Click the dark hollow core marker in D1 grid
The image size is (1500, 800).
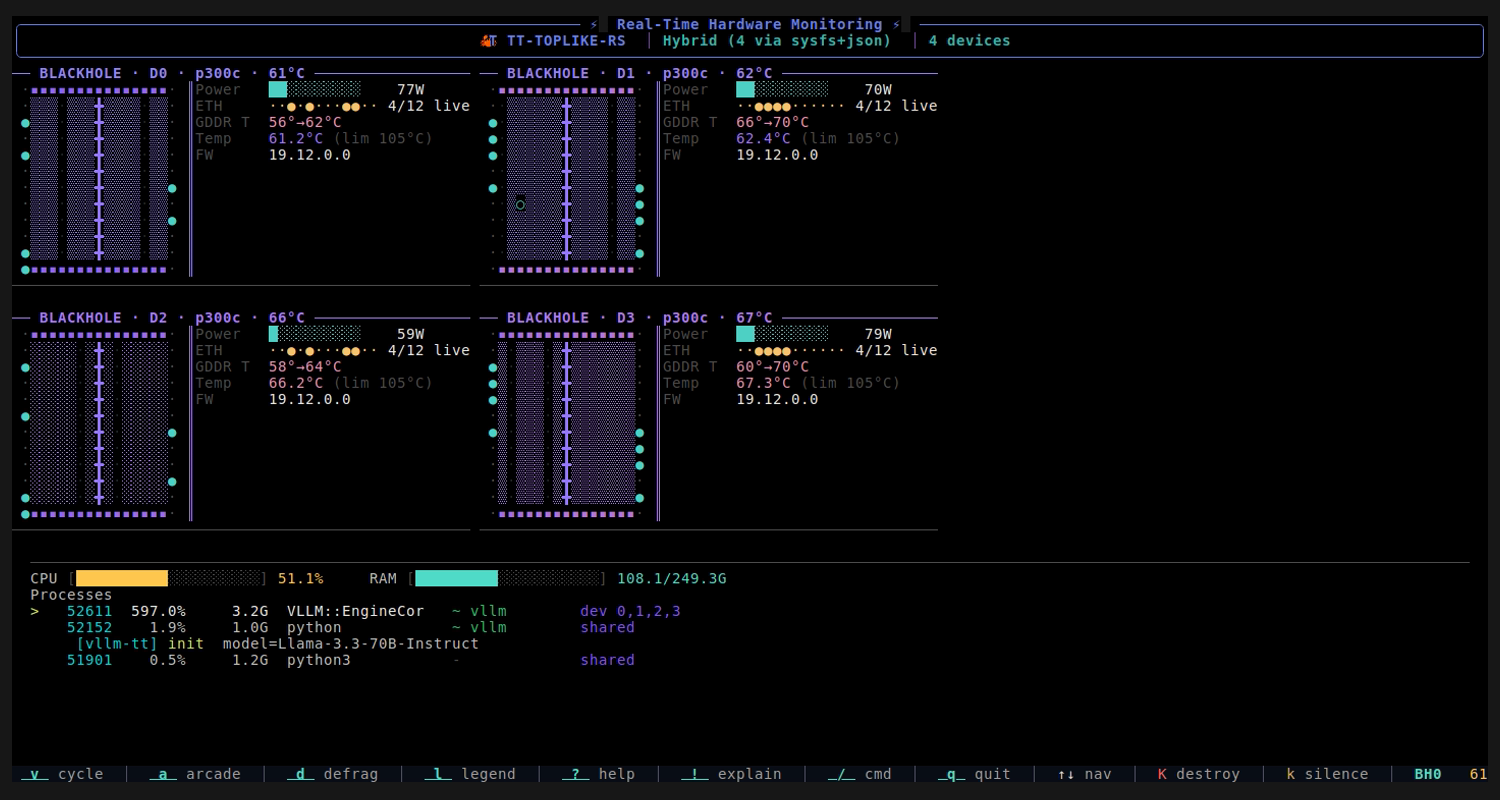520,204
